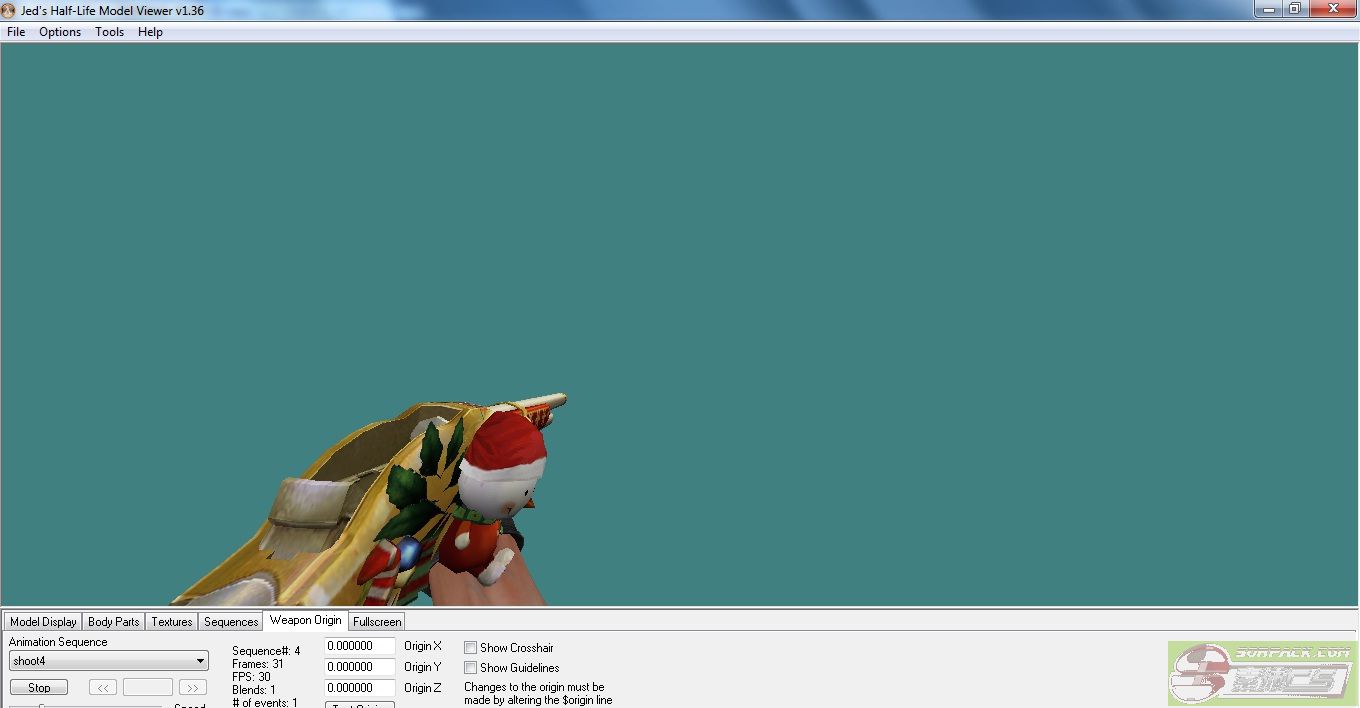Click the Half-Life Model Viewer title bar icon
Viewport: 1360px width, 708px height.
[x=9, y=10]
